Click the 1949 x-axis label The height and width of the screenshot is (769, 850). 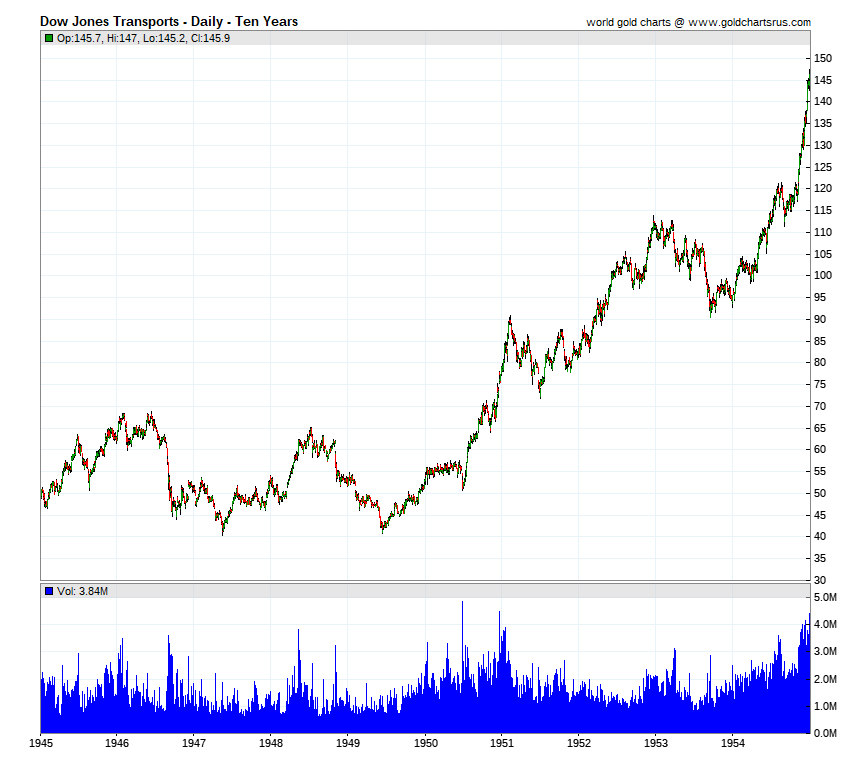pos(347,743)
